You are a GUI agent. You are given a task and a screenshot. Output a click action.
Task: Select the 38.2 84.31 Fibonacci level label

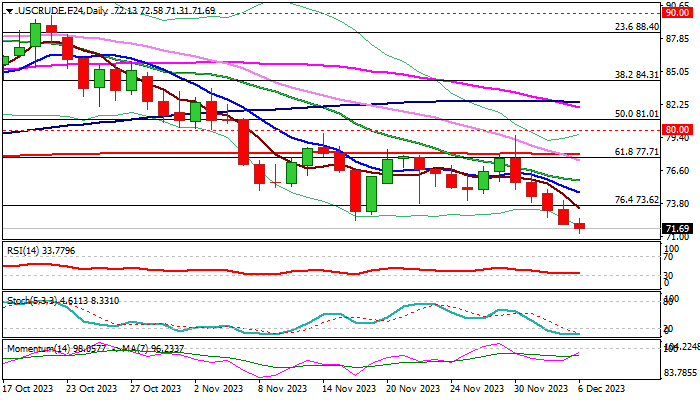point(637,75)
